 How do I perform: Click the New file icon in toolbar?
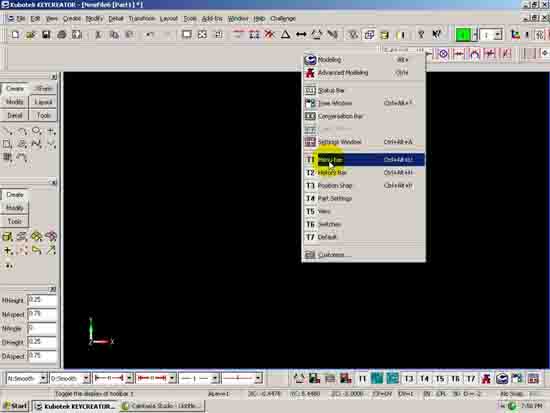(x=15, y=35)
